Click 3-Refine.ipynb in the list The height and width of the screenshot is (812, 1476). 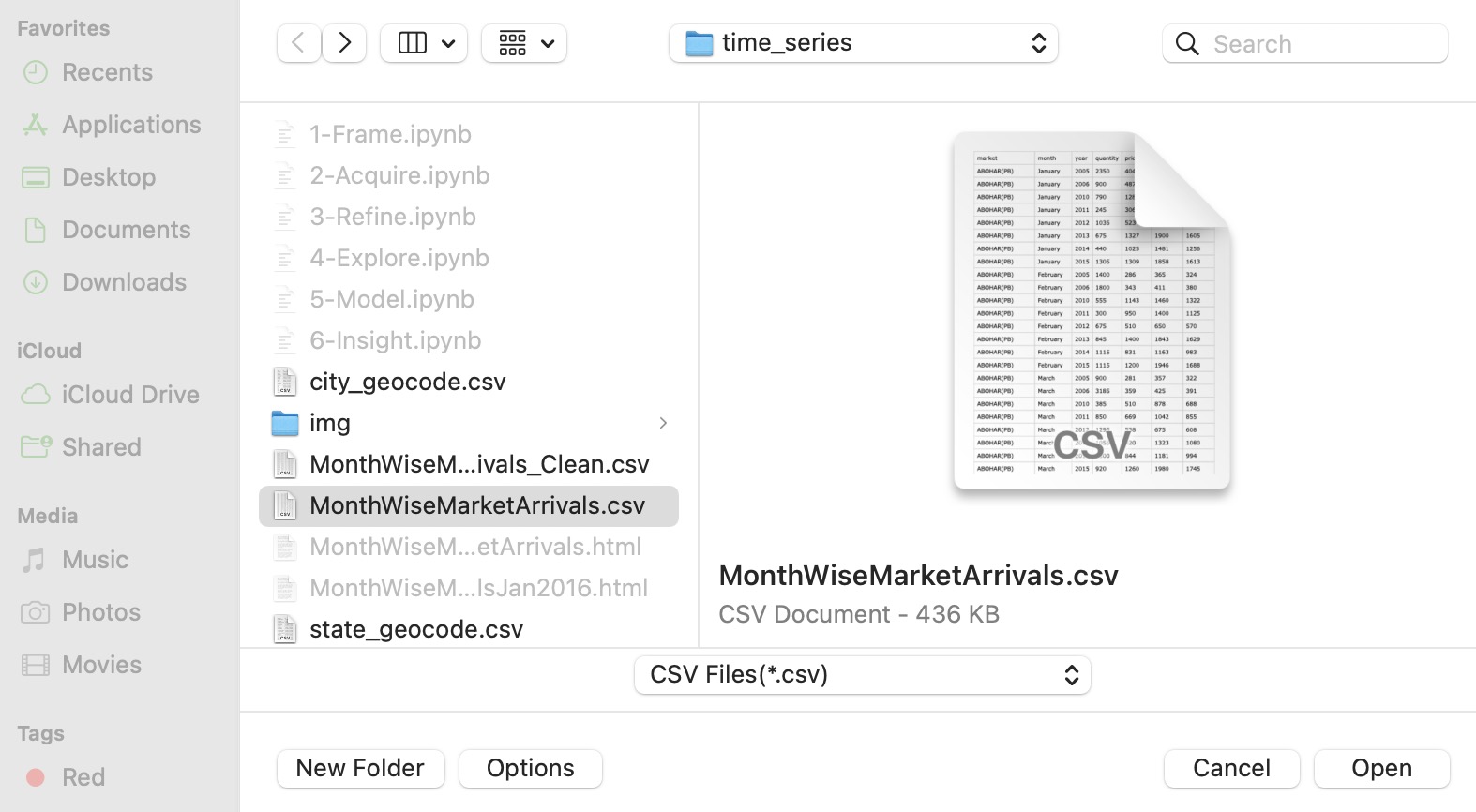pyautogui.click(x=393, y=217)
